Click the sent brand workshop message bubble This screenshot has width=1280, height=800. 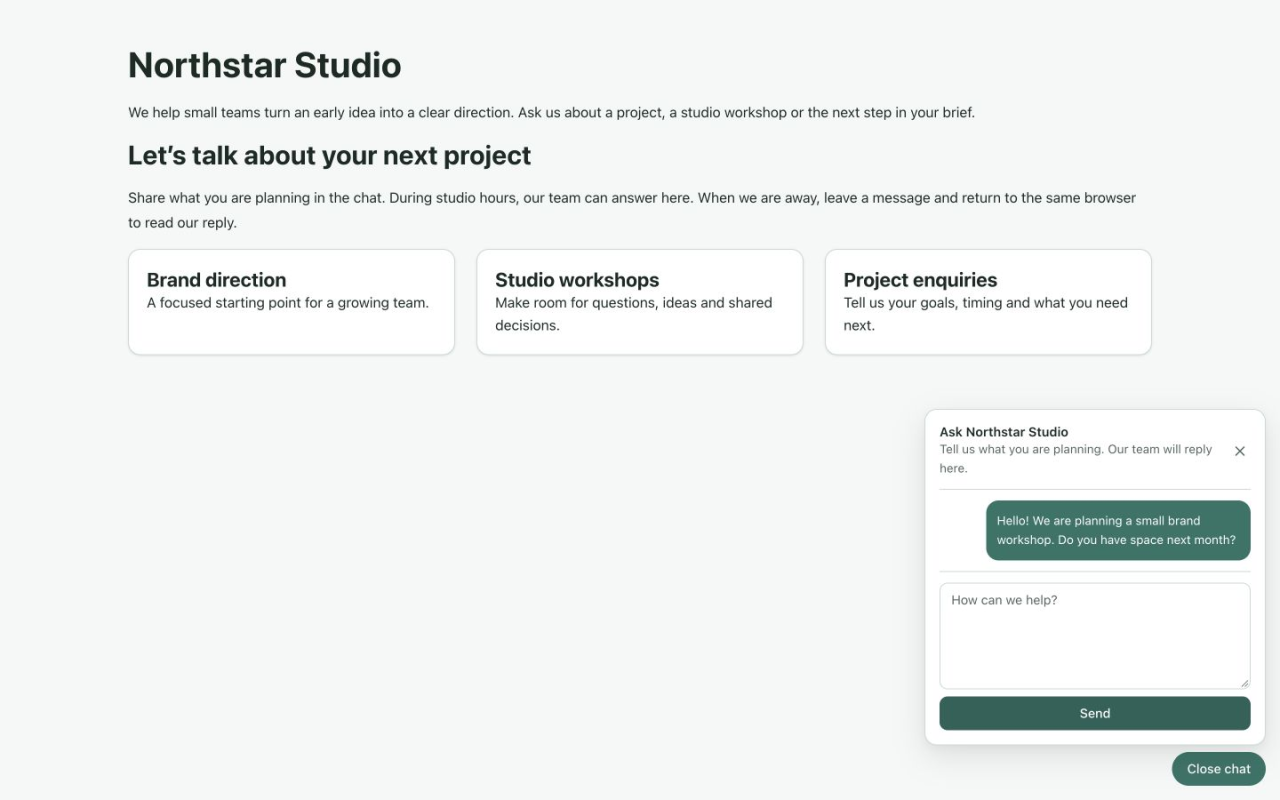1118,530
